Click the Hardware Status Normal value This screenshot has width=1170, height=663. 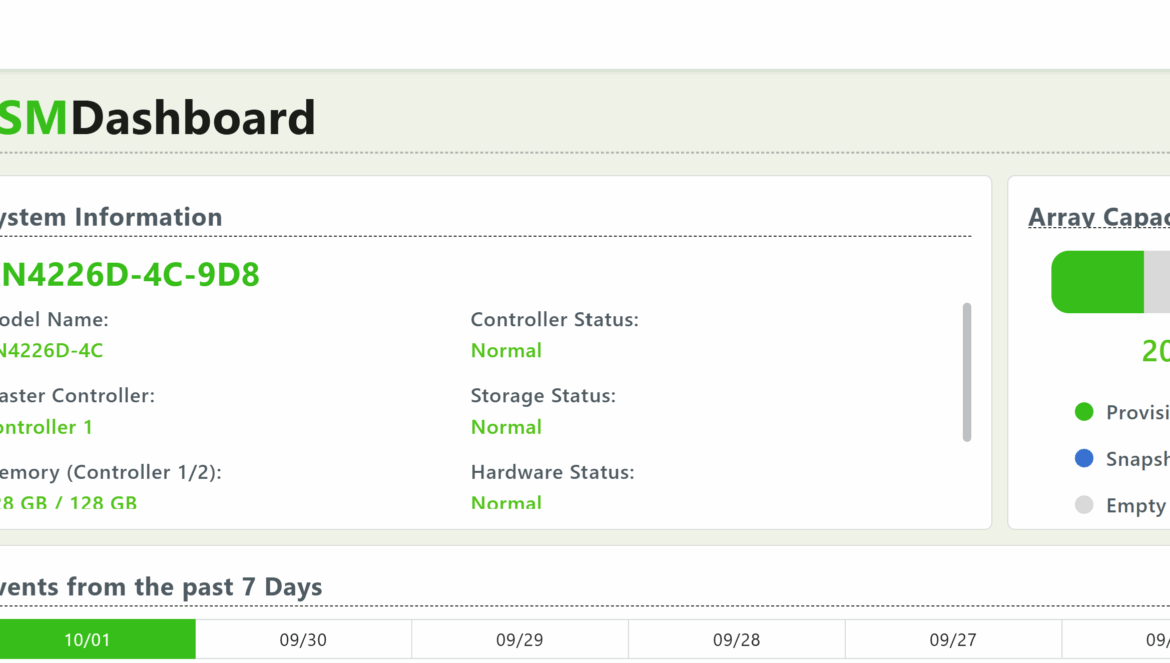pos(506,502)
